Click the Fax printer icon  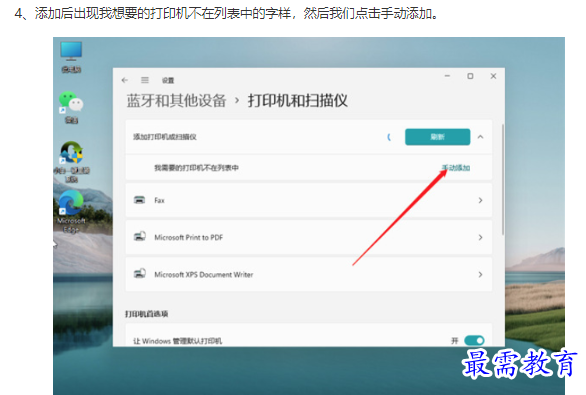[x=139, y=200]
